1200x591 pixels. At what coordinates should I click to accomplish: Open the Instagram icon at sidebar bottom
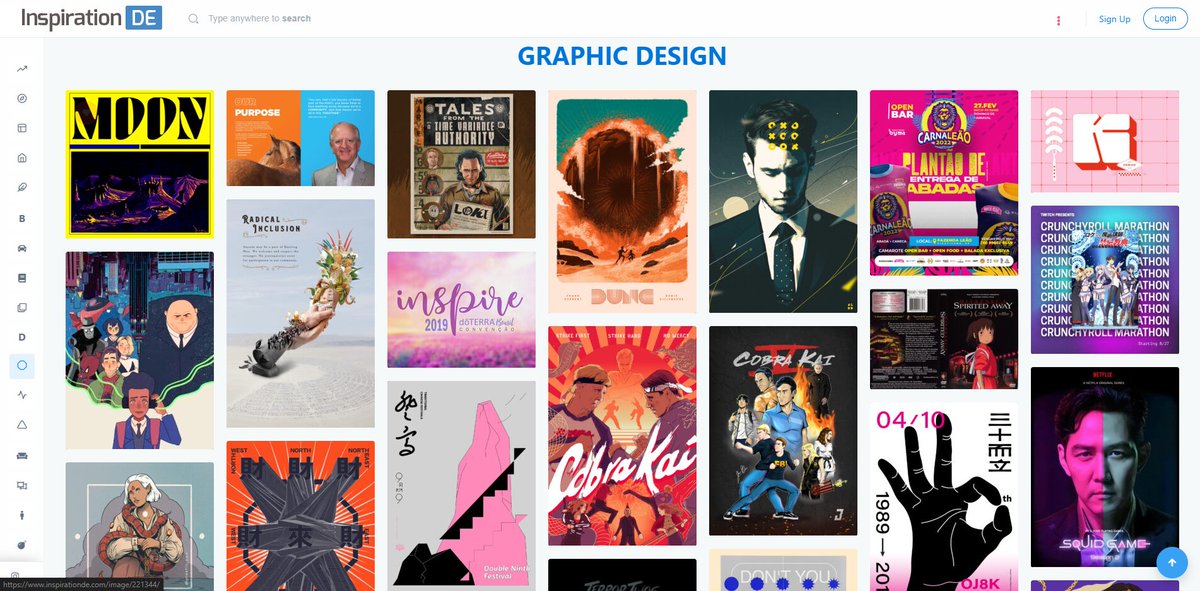tap(16, 575)
